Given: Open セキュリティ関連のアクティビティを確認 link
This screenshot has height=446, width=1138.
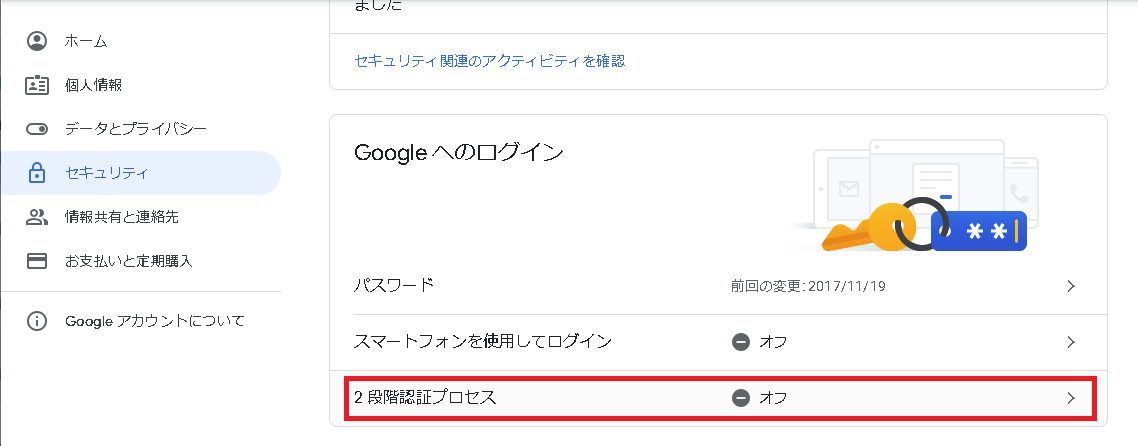Looking at the screenshot, I should (490, 61).
